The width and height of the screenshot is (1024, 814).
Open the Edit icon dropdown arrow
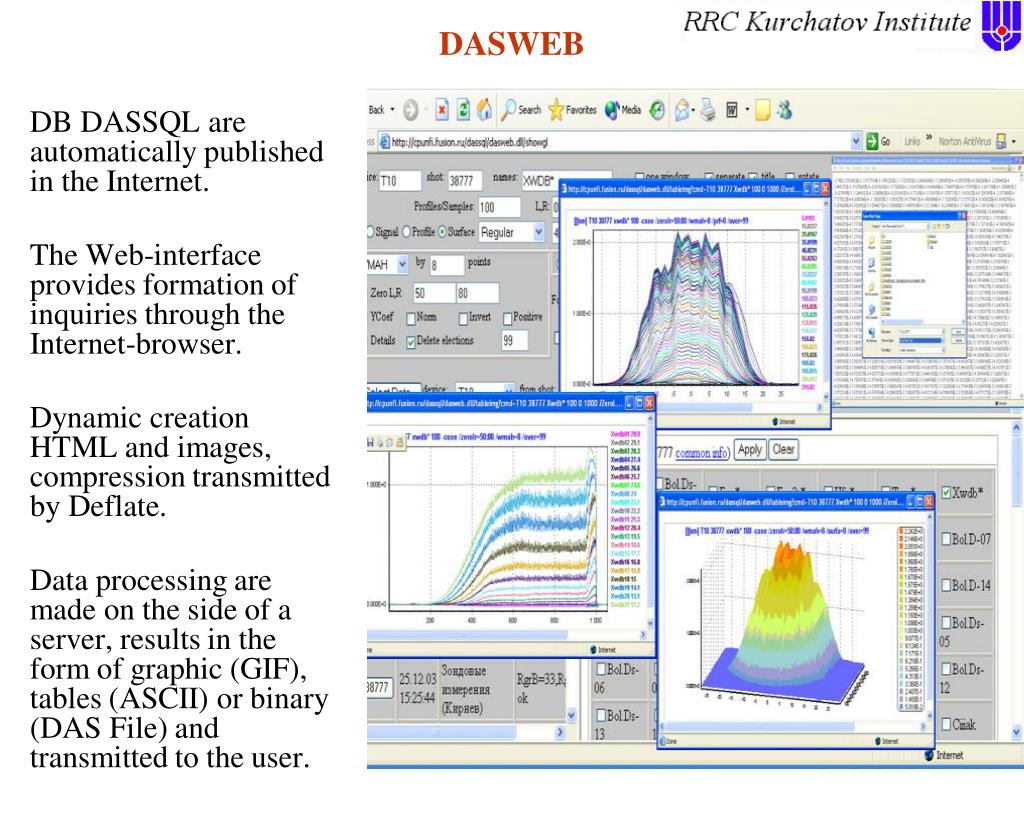[747, 110]
